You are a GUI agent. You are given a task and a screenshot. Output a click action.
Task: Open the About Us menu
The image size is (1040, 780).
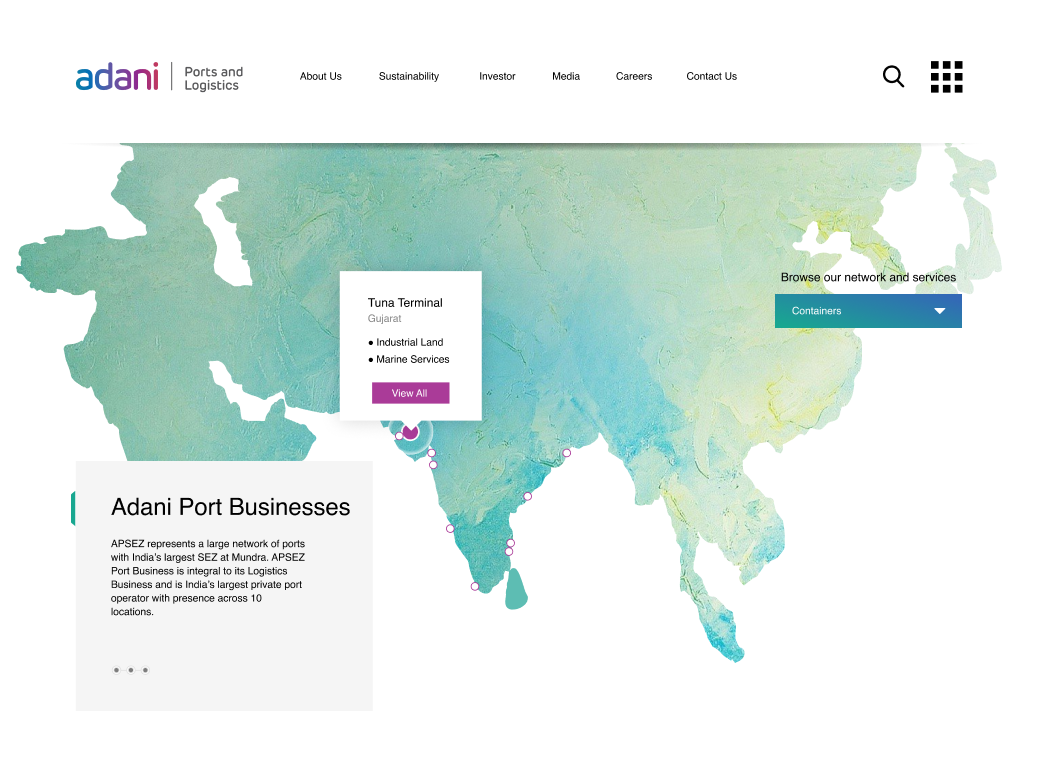pos(320,76)
